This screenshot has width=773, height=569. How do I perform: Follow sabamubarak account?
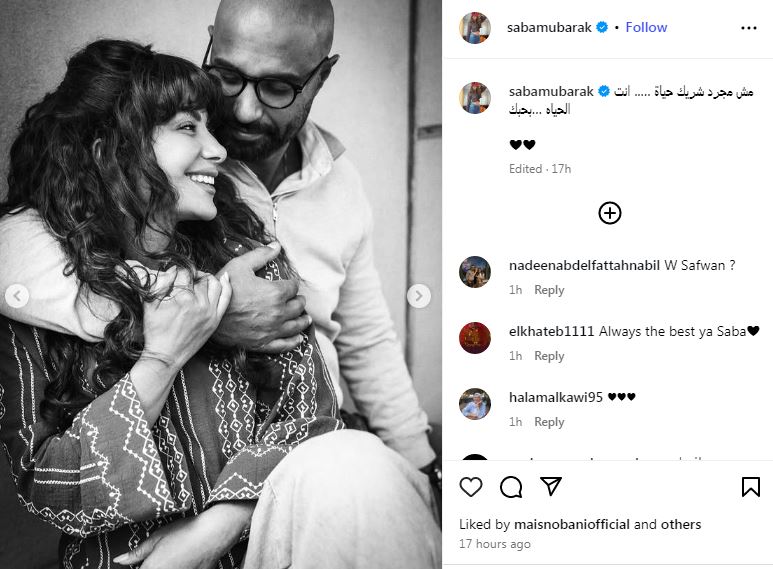click(x=646, y=27)
